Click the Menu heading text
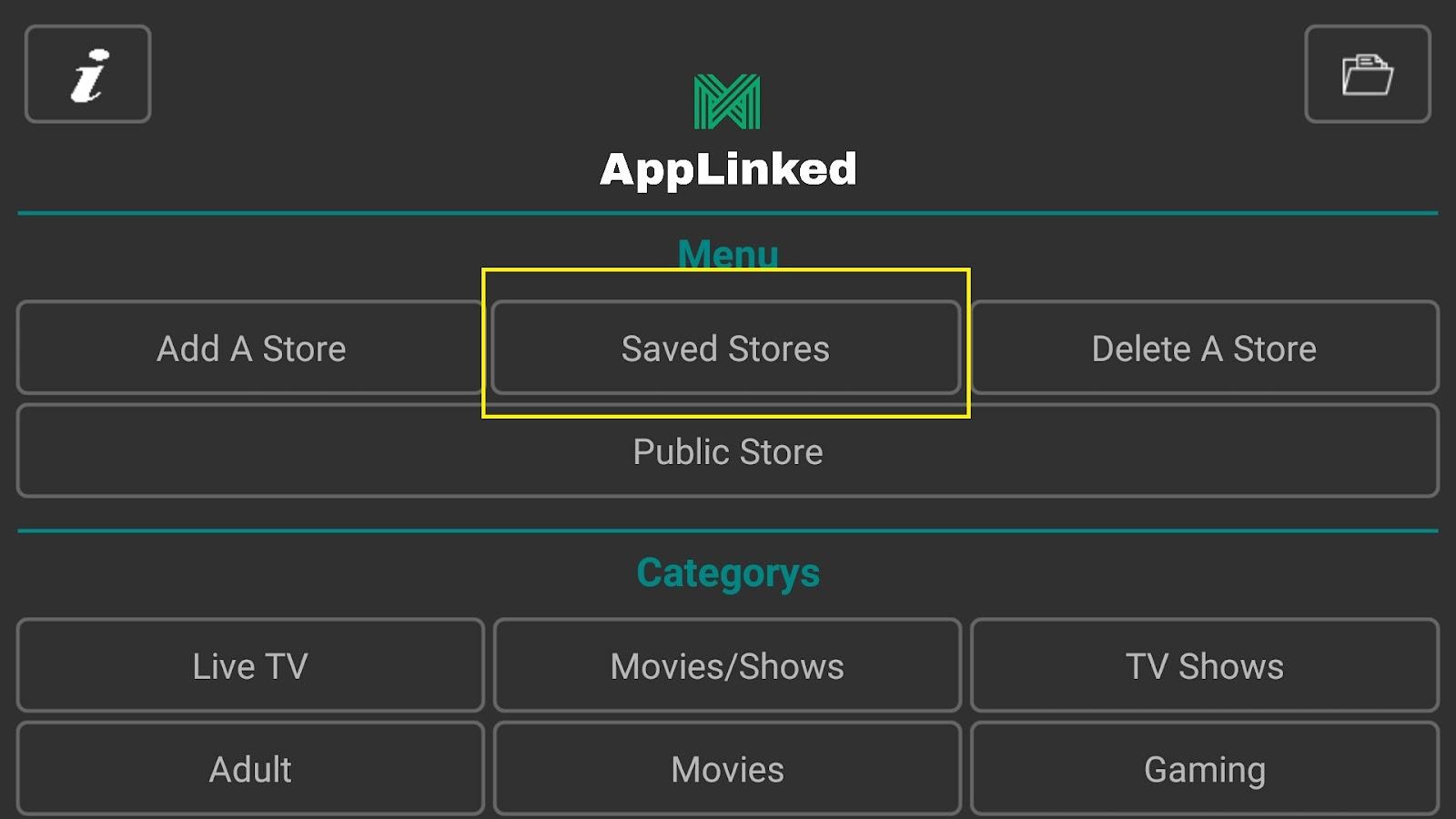This screenshot has width=1456, height=819. click(x=728, y=254)
